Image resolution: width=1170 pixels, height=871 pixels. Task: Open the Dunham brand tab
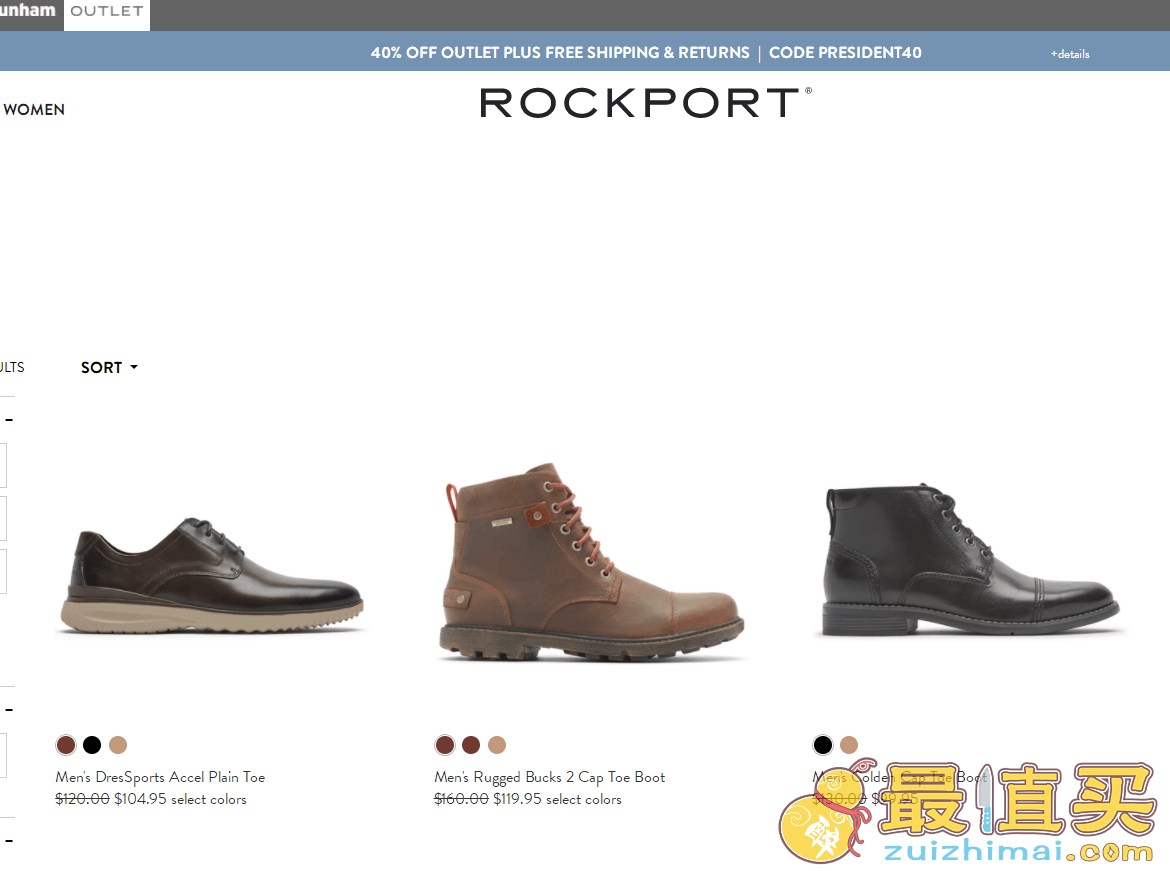[28, 11]
